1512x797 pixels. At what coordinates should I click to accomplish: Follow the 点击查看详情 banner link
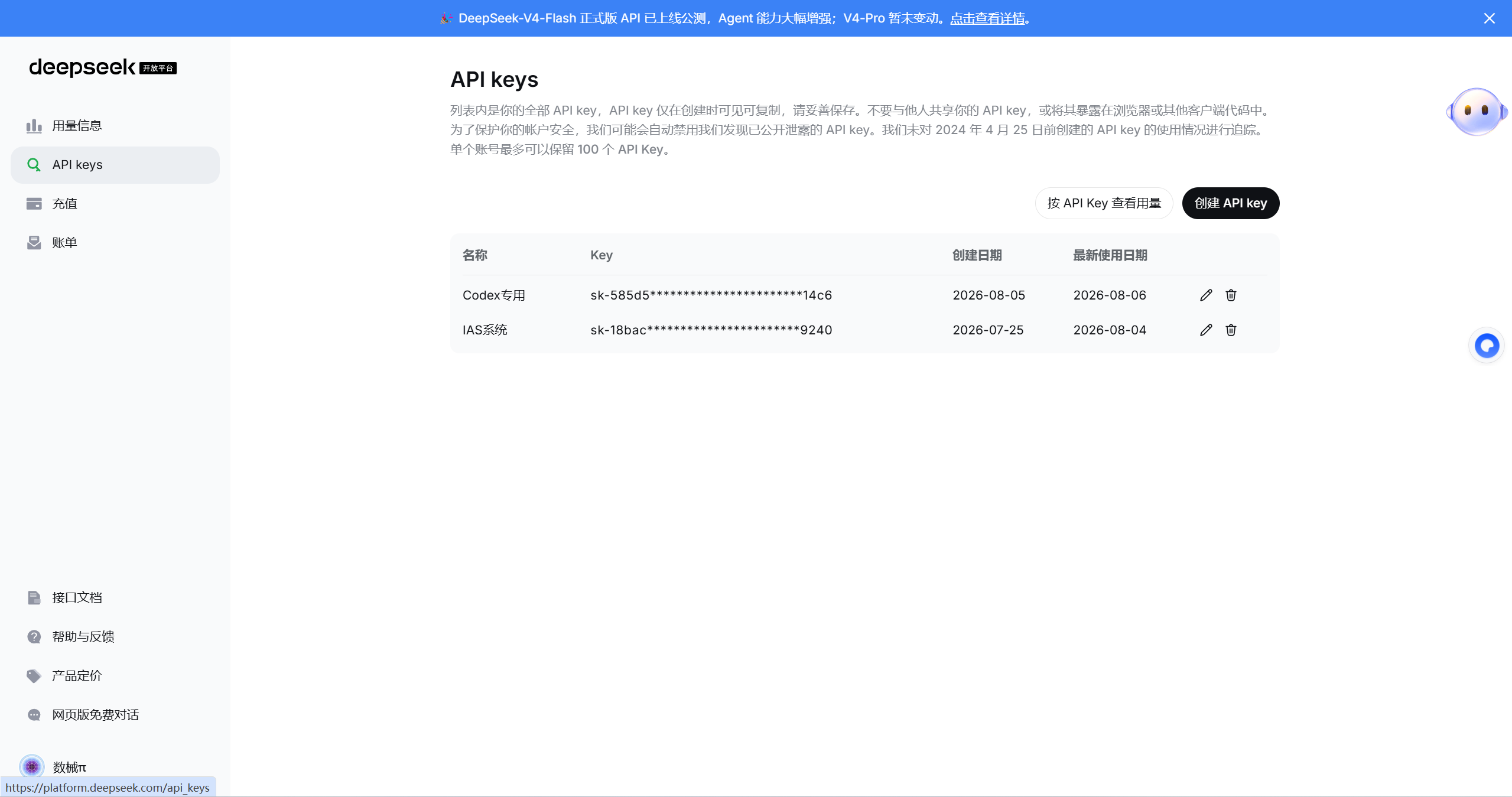pos(987,18)
